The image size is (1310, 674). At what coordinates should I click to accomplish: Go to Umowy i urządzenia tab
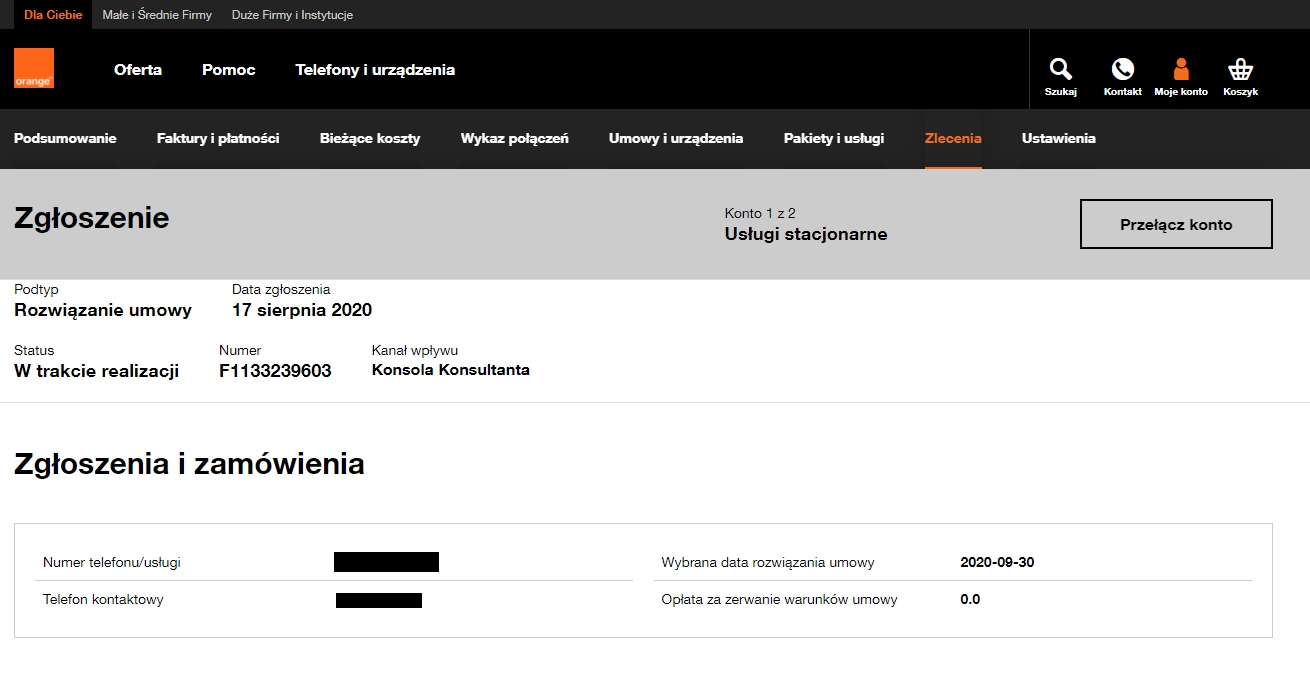tap(676, 138)
